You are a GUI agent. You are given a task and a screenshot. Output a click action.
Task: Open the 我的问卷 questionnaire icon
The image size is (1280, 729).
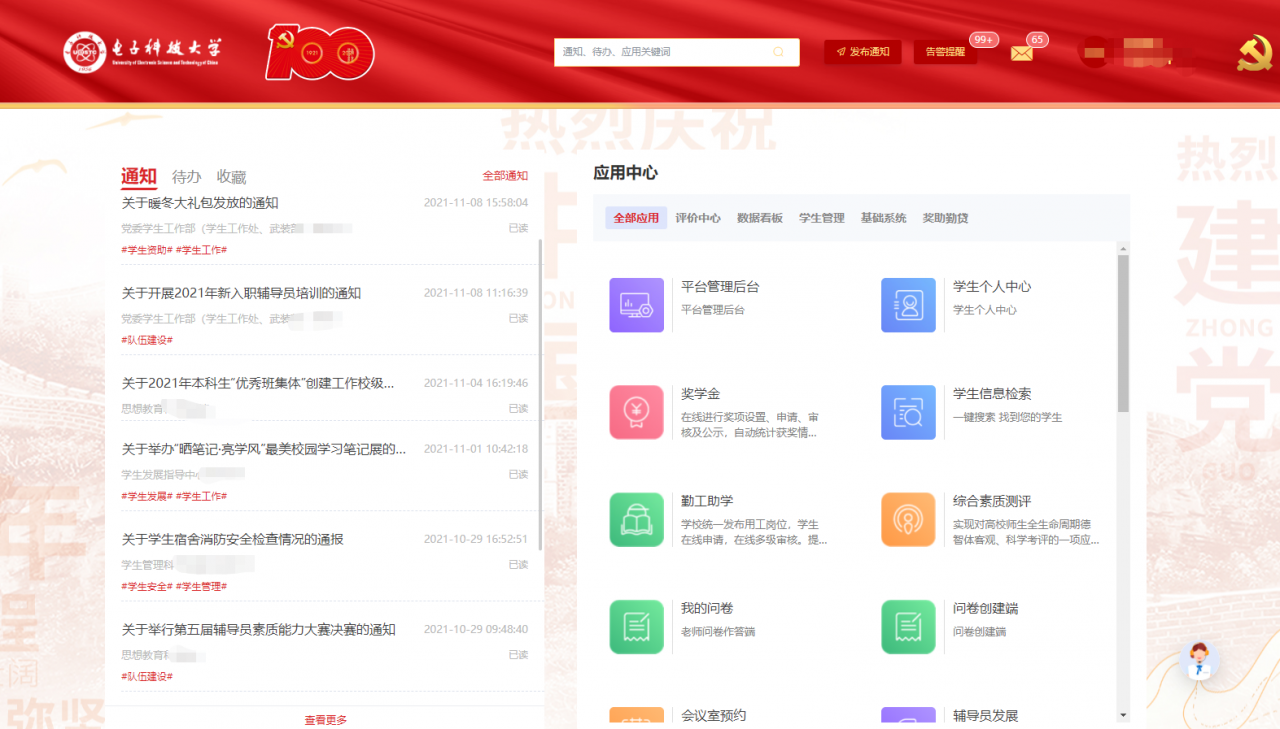coord(636,627)
